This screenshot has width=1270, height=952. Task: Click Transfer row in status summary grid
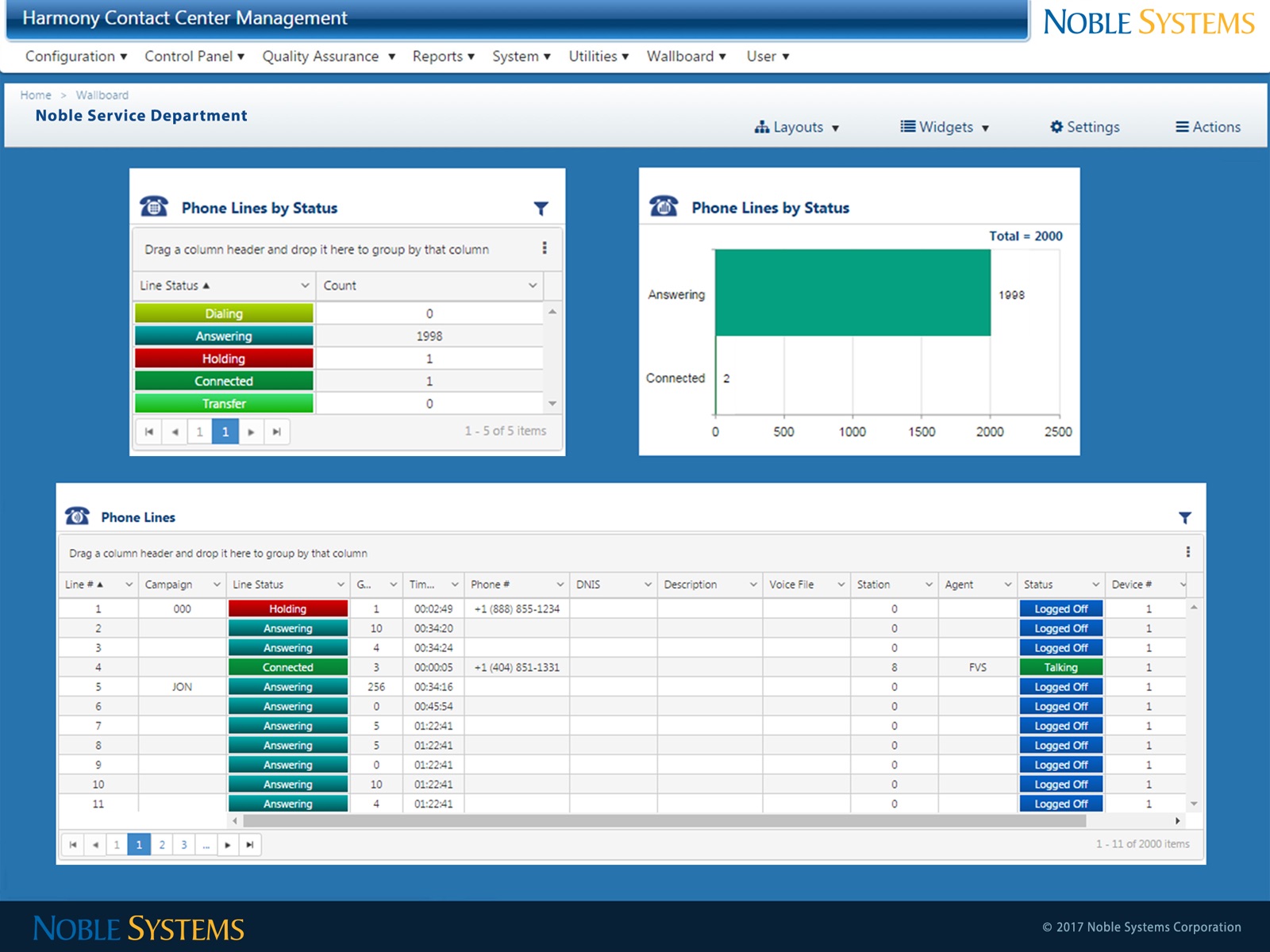[x=339, y=404]
